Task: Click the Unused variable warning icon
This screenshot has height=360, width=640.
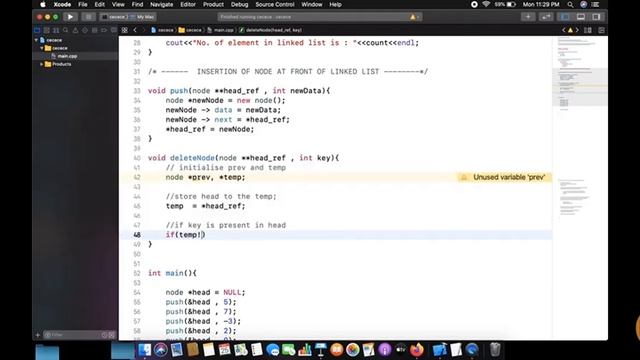Action: click(464, 177)
